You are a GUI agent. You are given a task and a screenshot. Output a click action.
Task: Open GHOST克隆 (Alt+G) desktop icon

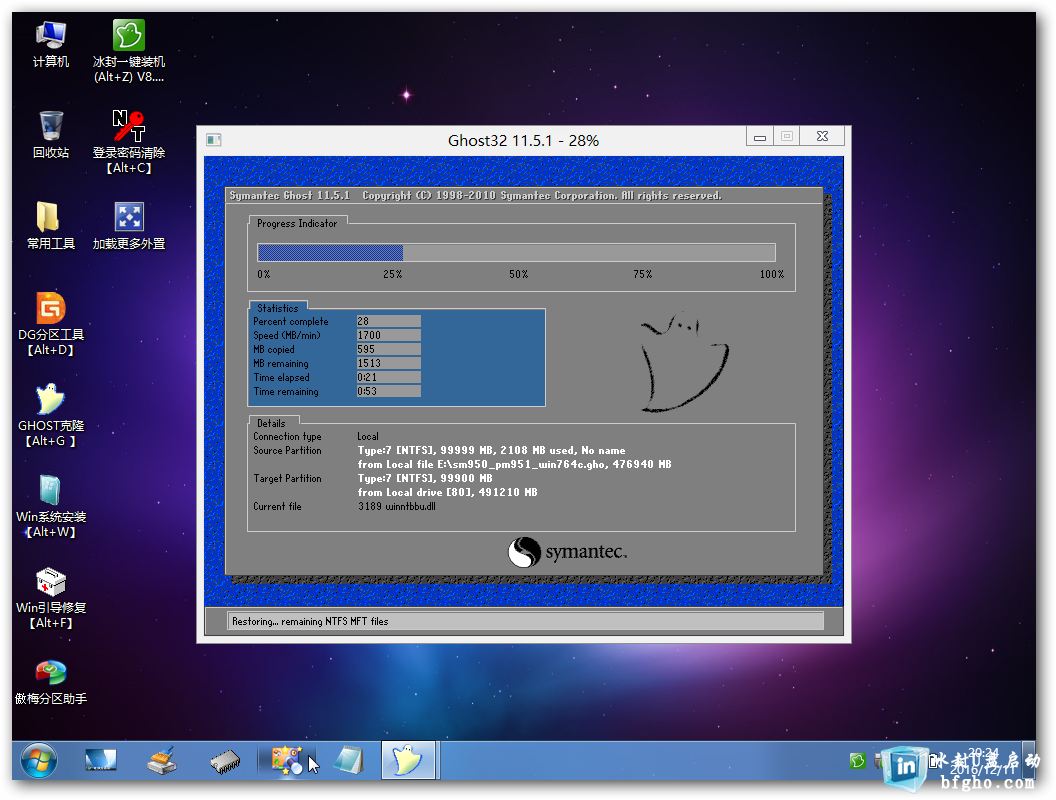[x=51, y=415]
